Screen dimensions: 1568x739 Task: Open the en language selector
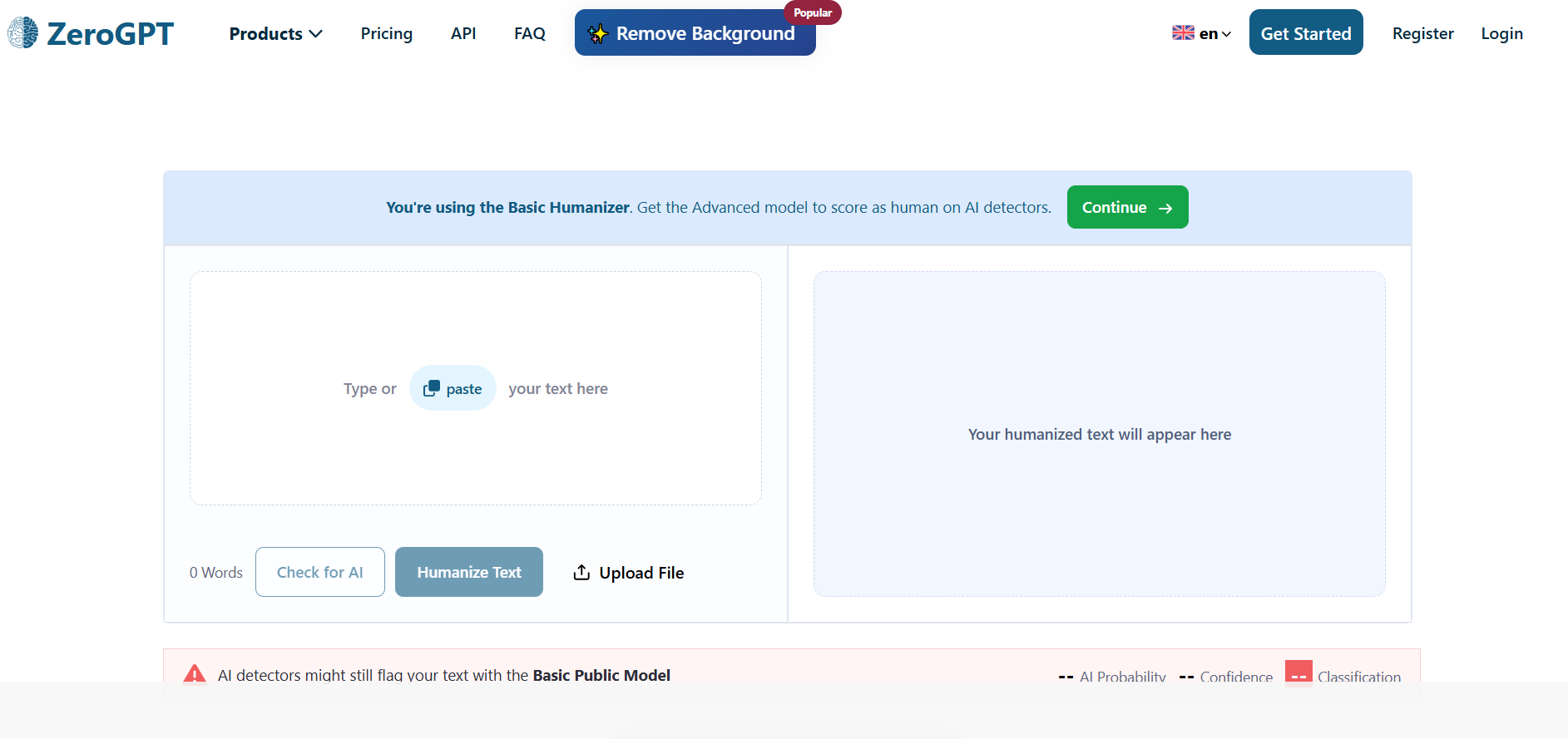pos(1201,33)
